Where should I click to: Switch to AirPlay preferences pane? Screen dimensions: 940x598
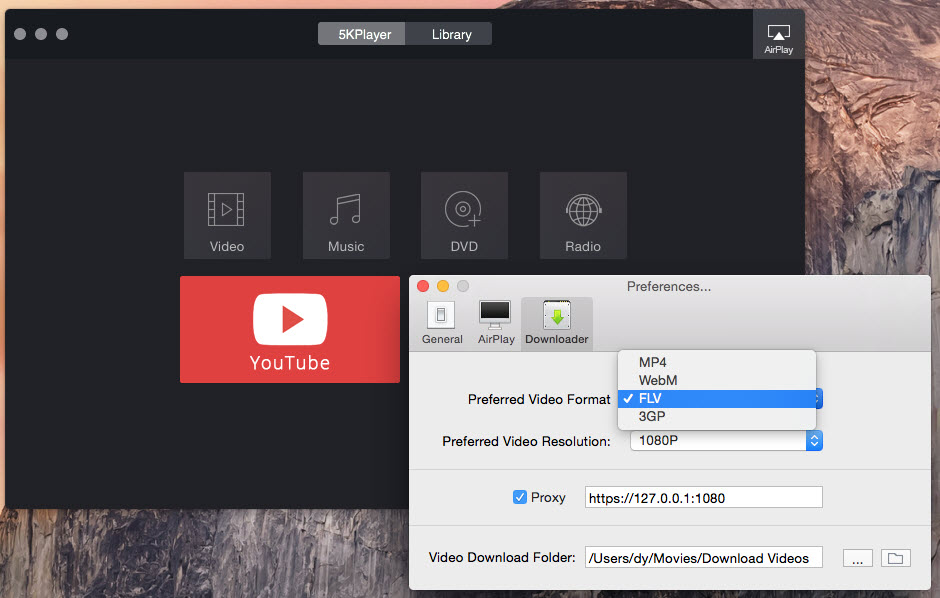pyautogui.click(x=496, y=324)
